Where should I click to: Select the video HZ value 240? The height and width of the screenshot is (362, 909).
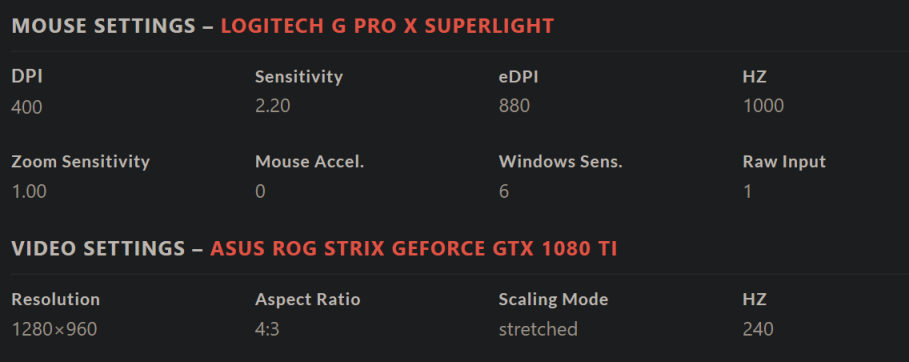coord(758,330)
